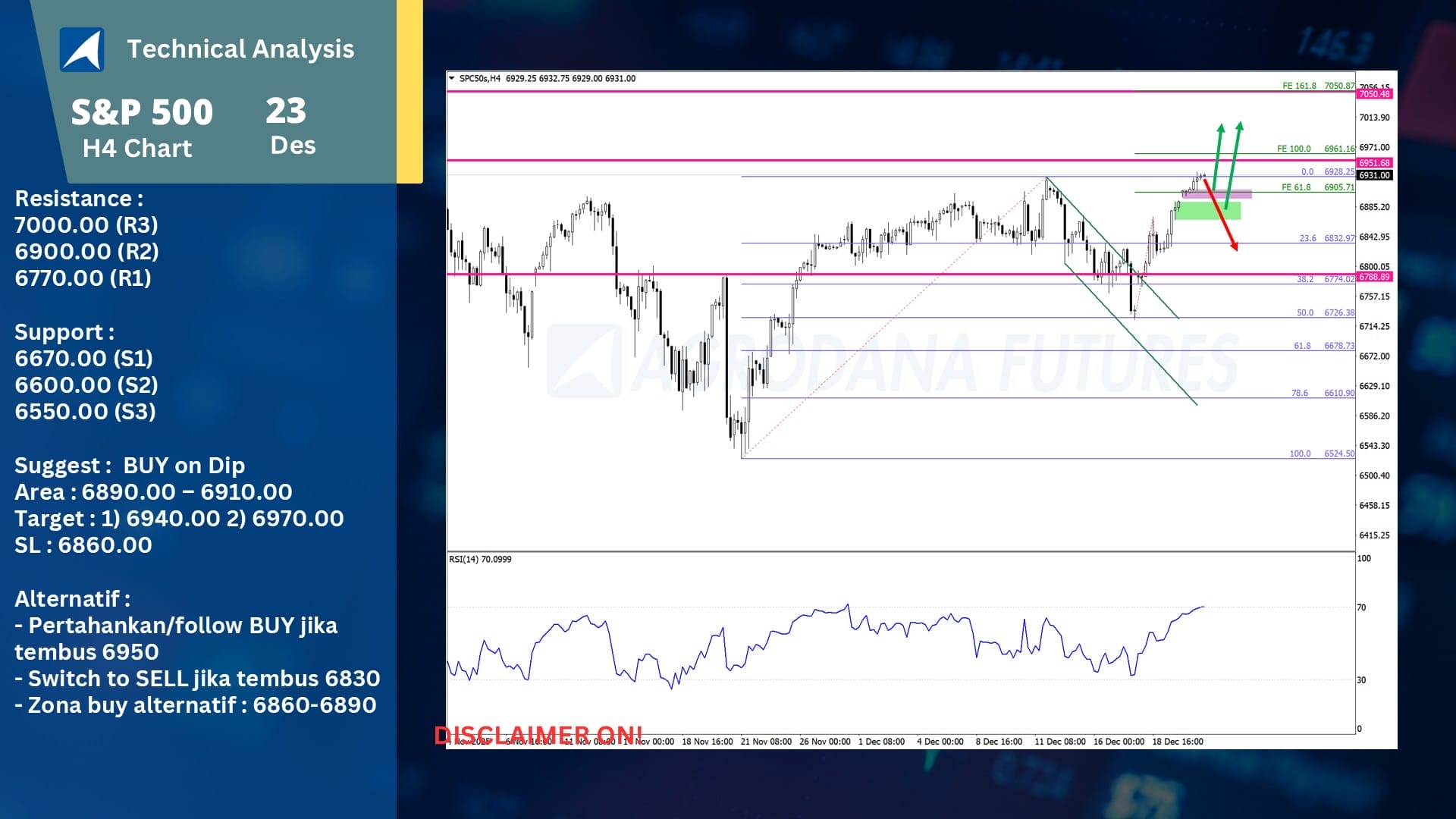Click the right green upward arrow tip

click(1239, 124)
